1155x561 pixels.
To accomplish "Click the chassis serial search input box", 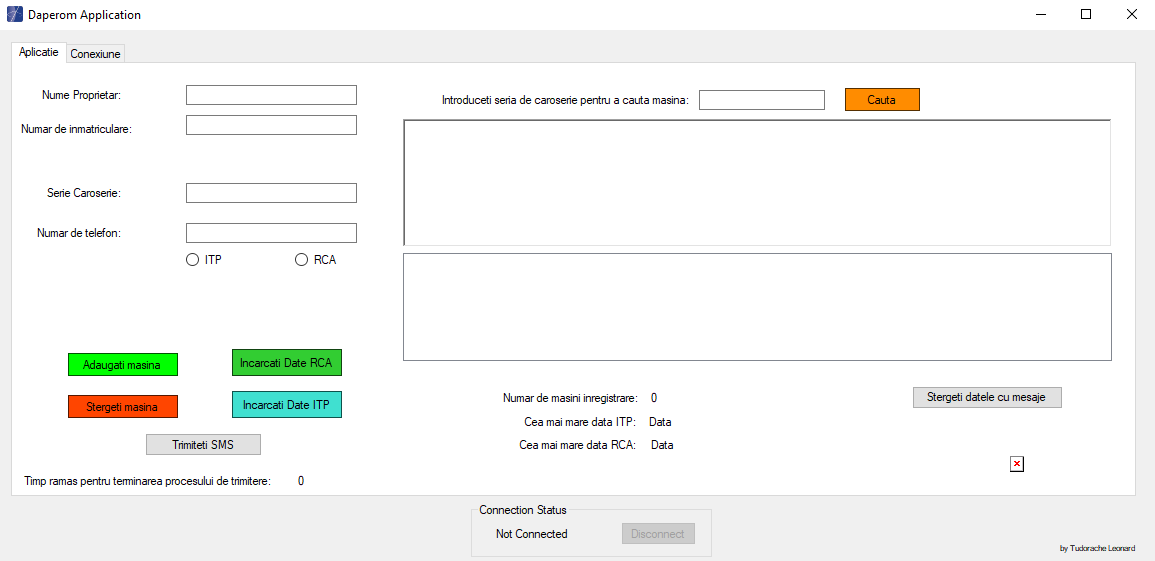I will coord(761,100).
